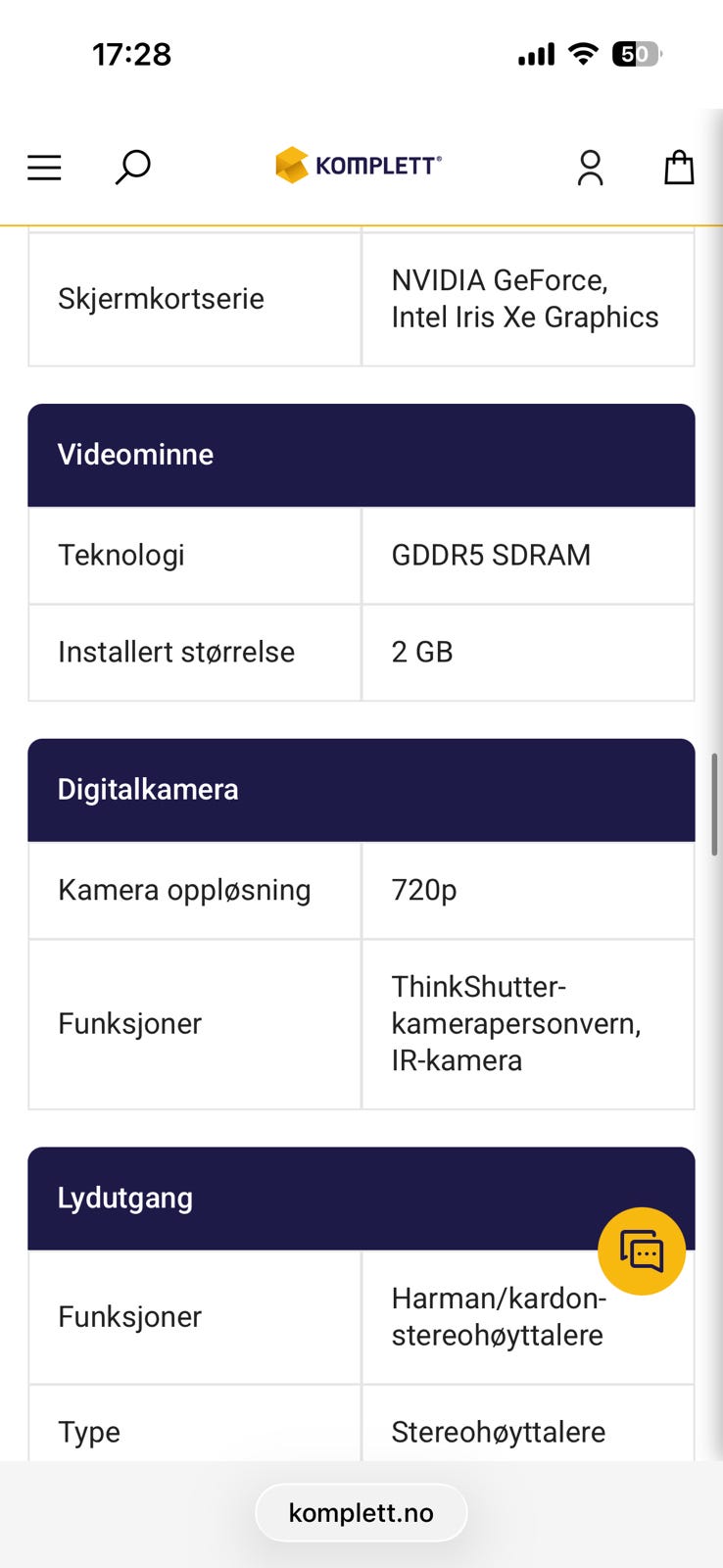
Task: Click the Videominne section header
Action: 361,455
